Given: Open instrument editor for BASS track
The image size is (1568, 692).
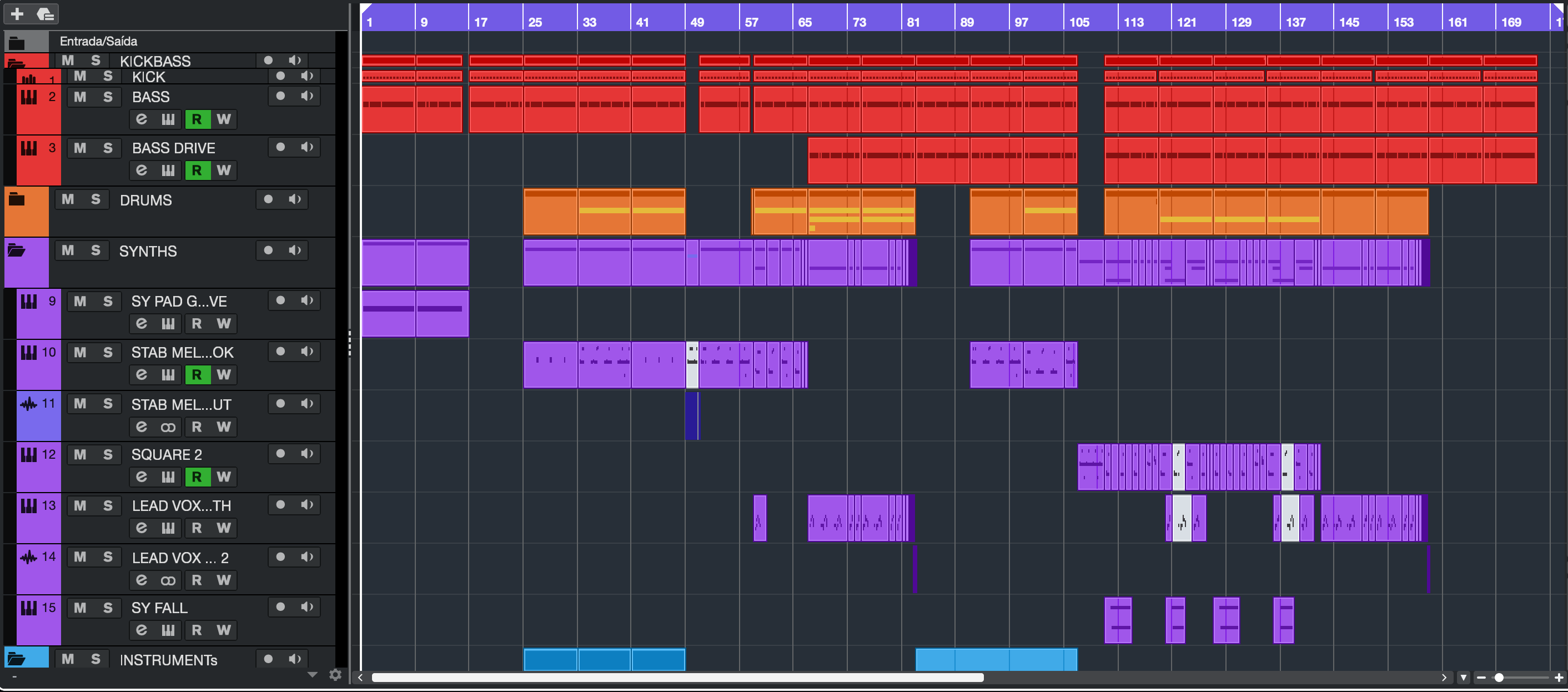Looking at the screenshot, I should [169, 119].
